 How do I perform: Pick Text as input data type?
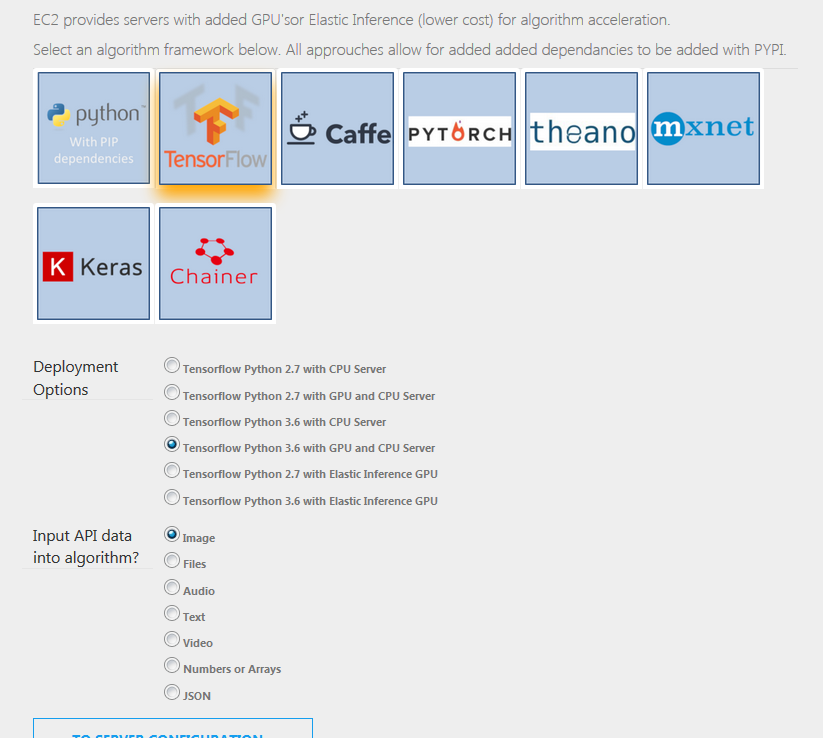[172, 613]
